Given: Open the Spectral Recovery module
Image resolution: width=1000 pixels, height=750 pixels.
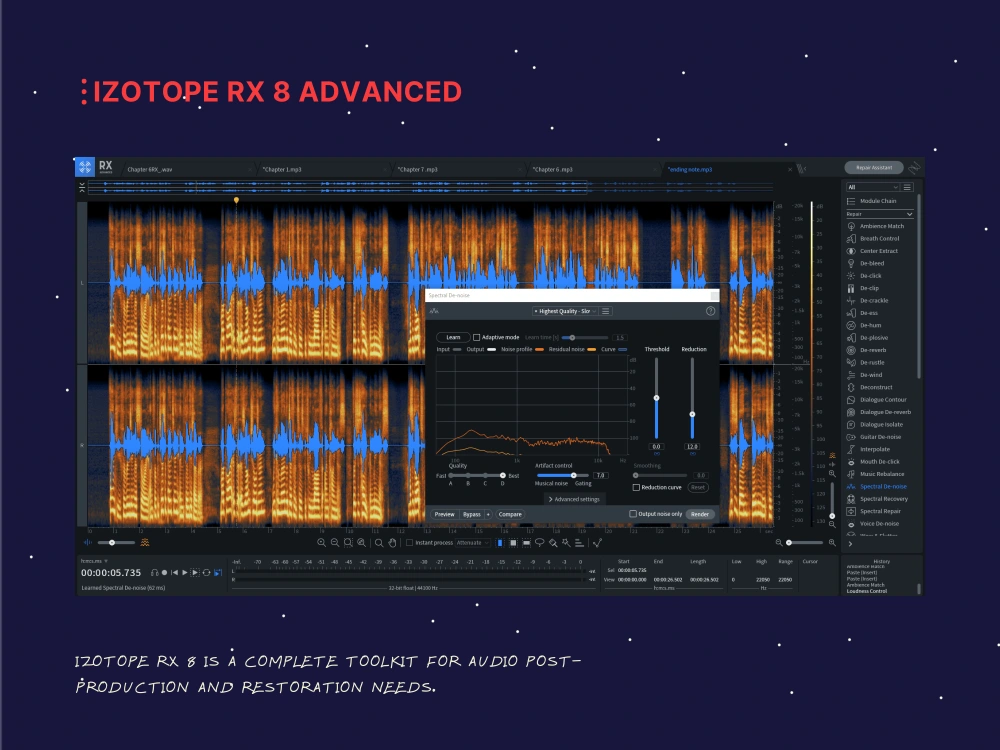Looking at the screenshot, I should pyautogui.click(x=877, y=499).
